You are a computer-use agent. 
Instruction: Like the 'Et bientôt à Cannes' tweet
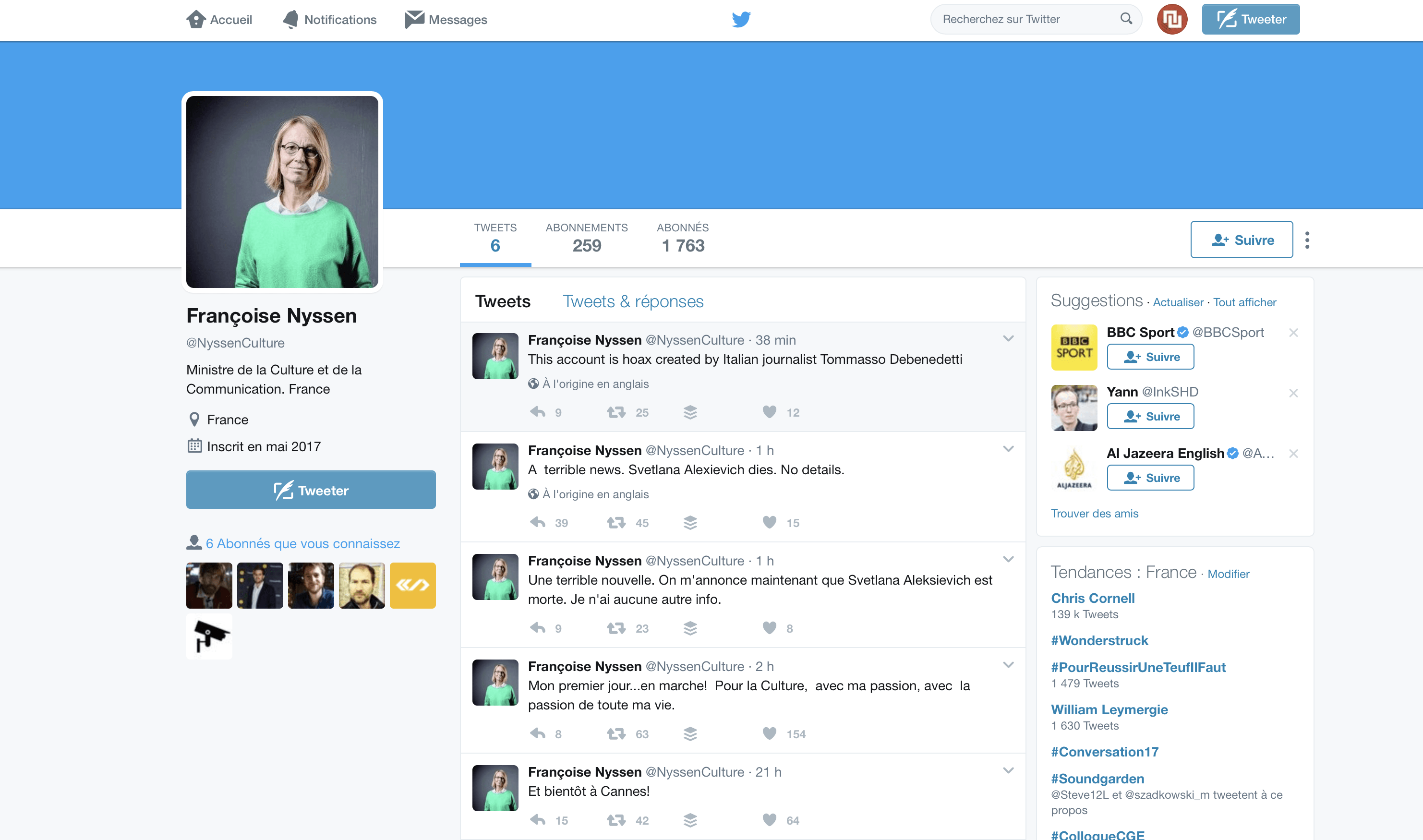coord(769,820)
